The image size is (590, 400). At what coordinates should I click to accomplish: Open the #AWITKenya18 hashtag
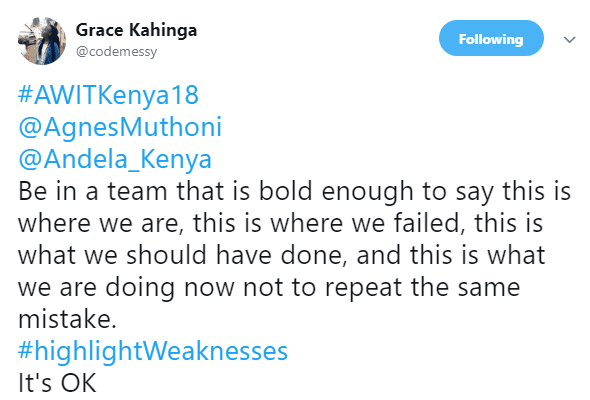[108, 95]
